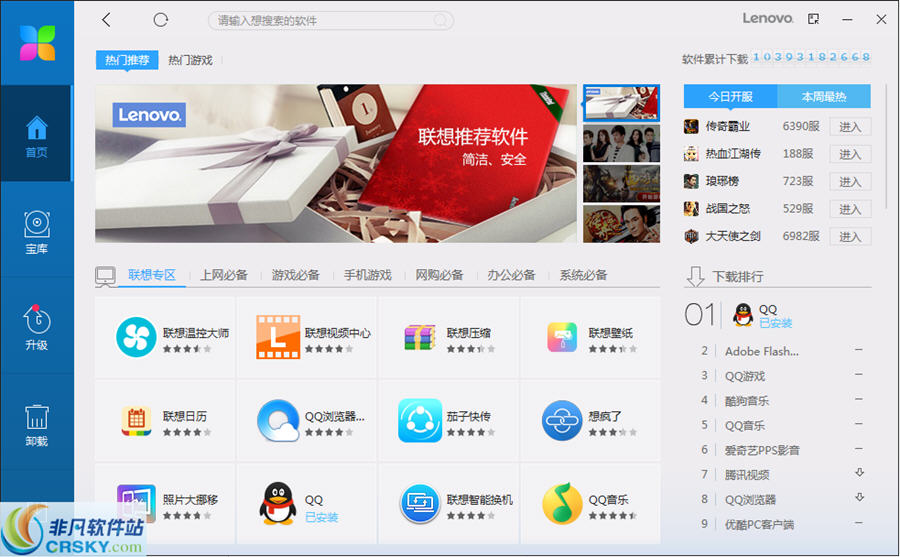900x557 pixels.
Task: Click 已安装 label under QQ ranking
Action: 775,323
